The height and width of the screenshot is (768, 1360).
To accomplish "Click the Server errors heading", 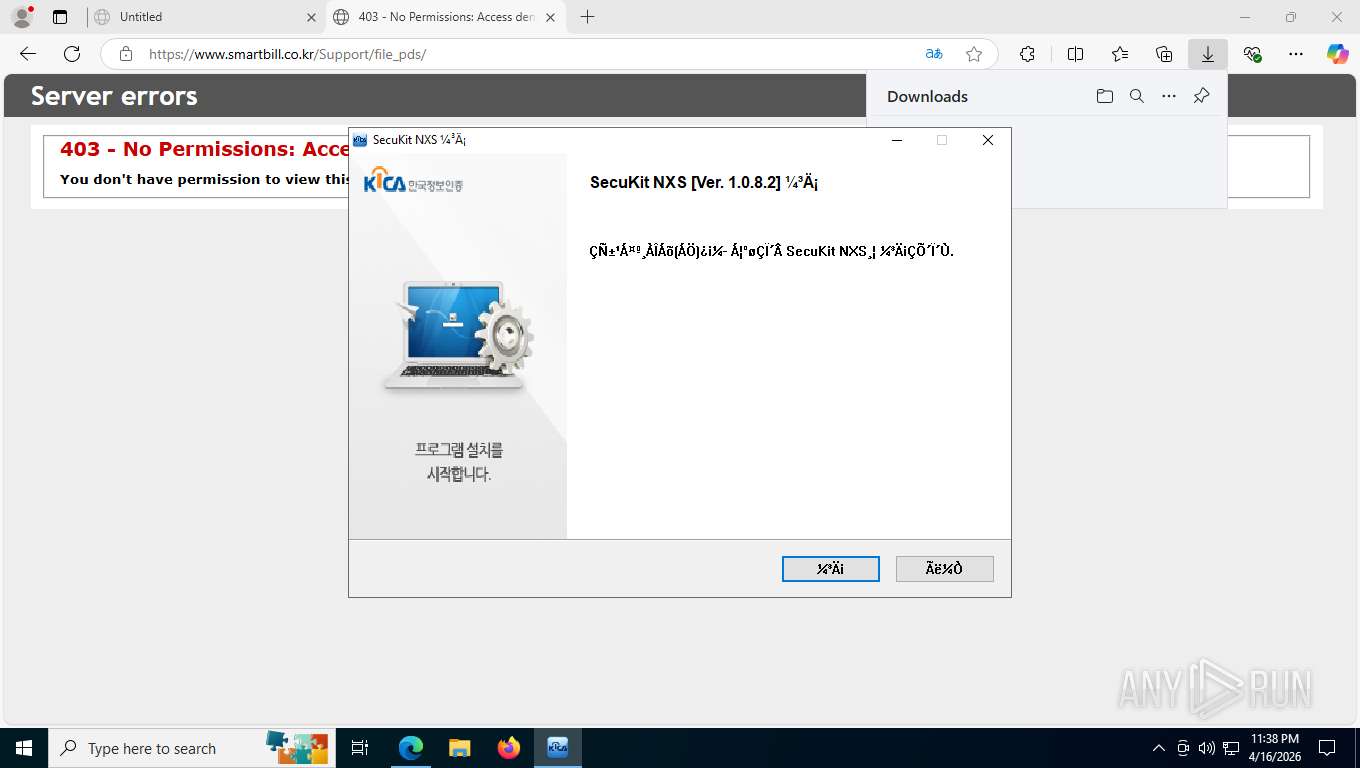I will point(114,96).
